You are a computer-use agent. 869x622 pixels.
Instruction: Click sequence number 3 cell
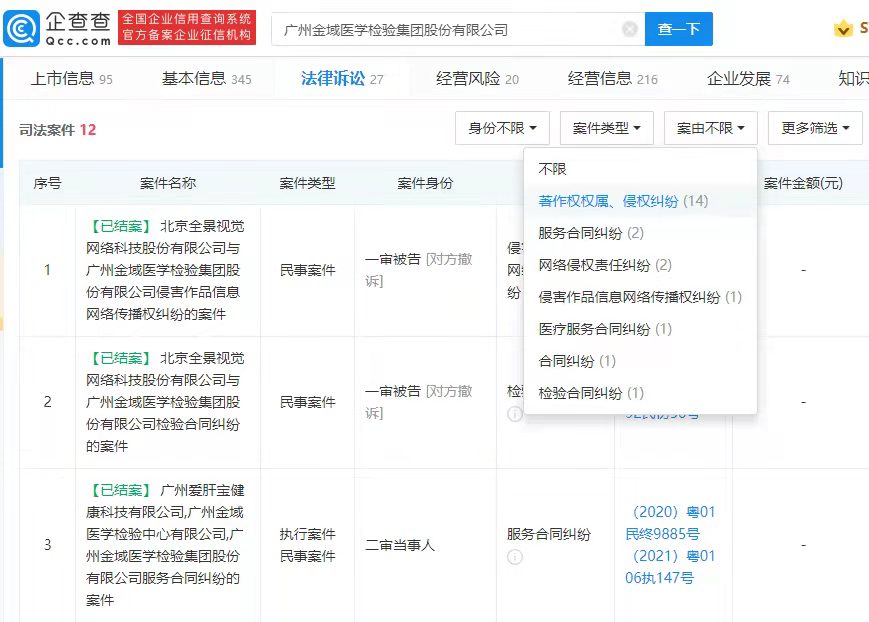(x=48, y=545)
